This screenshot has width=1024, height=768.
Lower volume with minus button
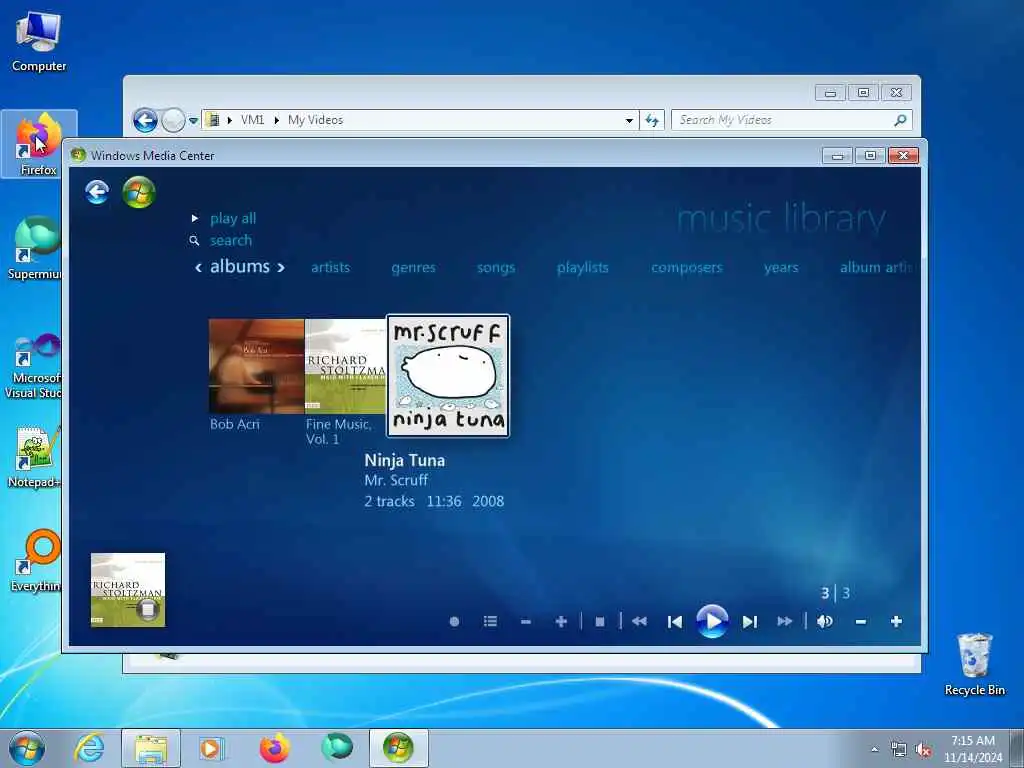click(x=861, y=622)
